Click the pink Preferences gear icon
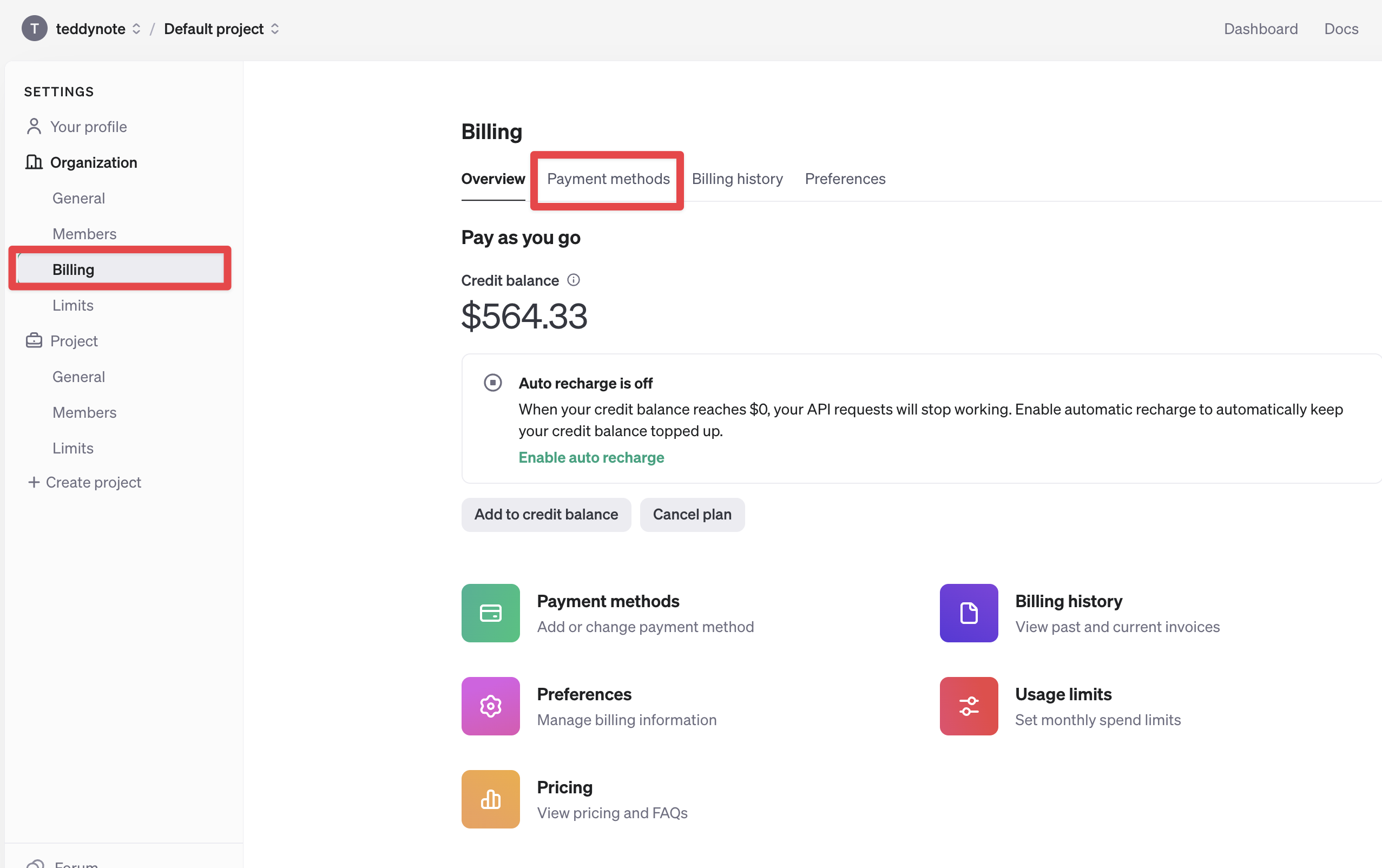The height and width of the screenshot is (868, 1382). (x=490, y=706)
